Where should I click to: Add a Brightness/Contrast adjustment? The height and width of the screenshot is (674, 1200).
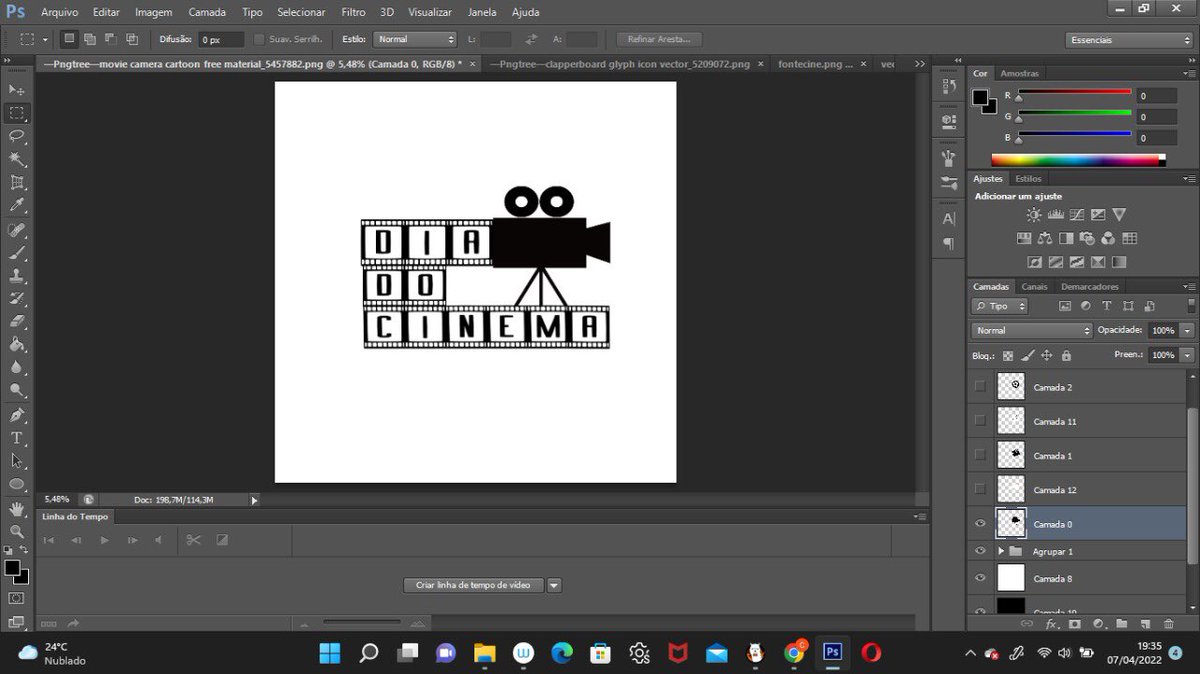point(1034,215)
